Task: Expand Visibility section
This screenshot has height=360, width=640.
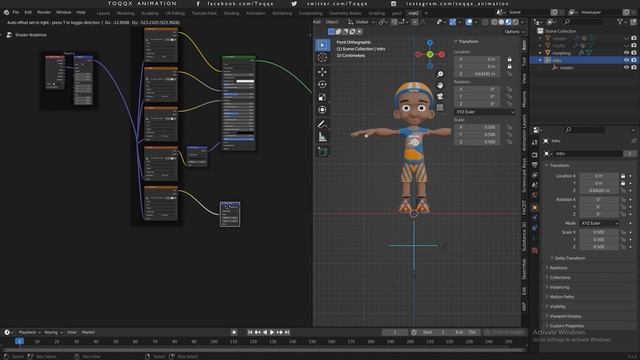Action: pos(557,307)
